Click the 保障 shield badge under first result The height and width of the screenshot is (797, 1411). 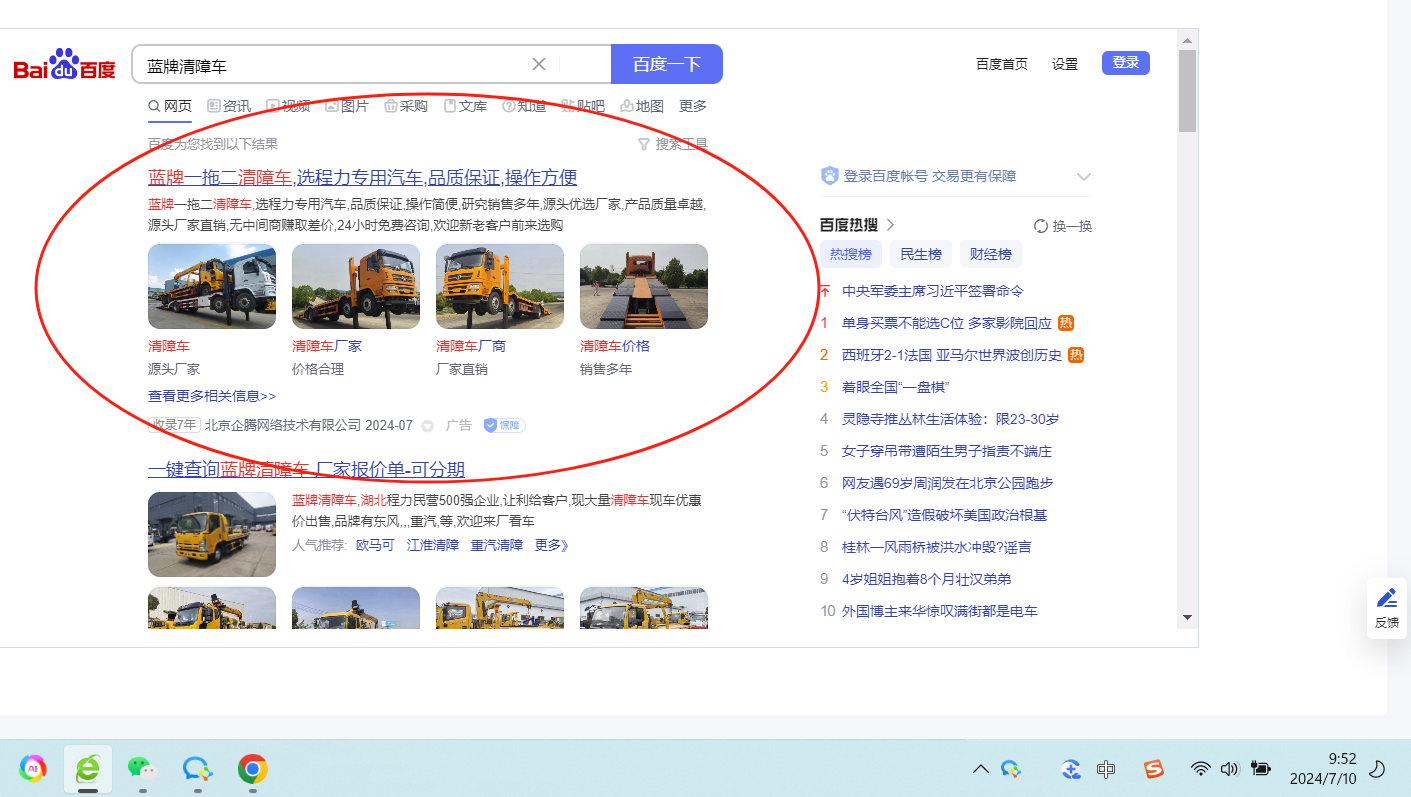pos(504,425)
